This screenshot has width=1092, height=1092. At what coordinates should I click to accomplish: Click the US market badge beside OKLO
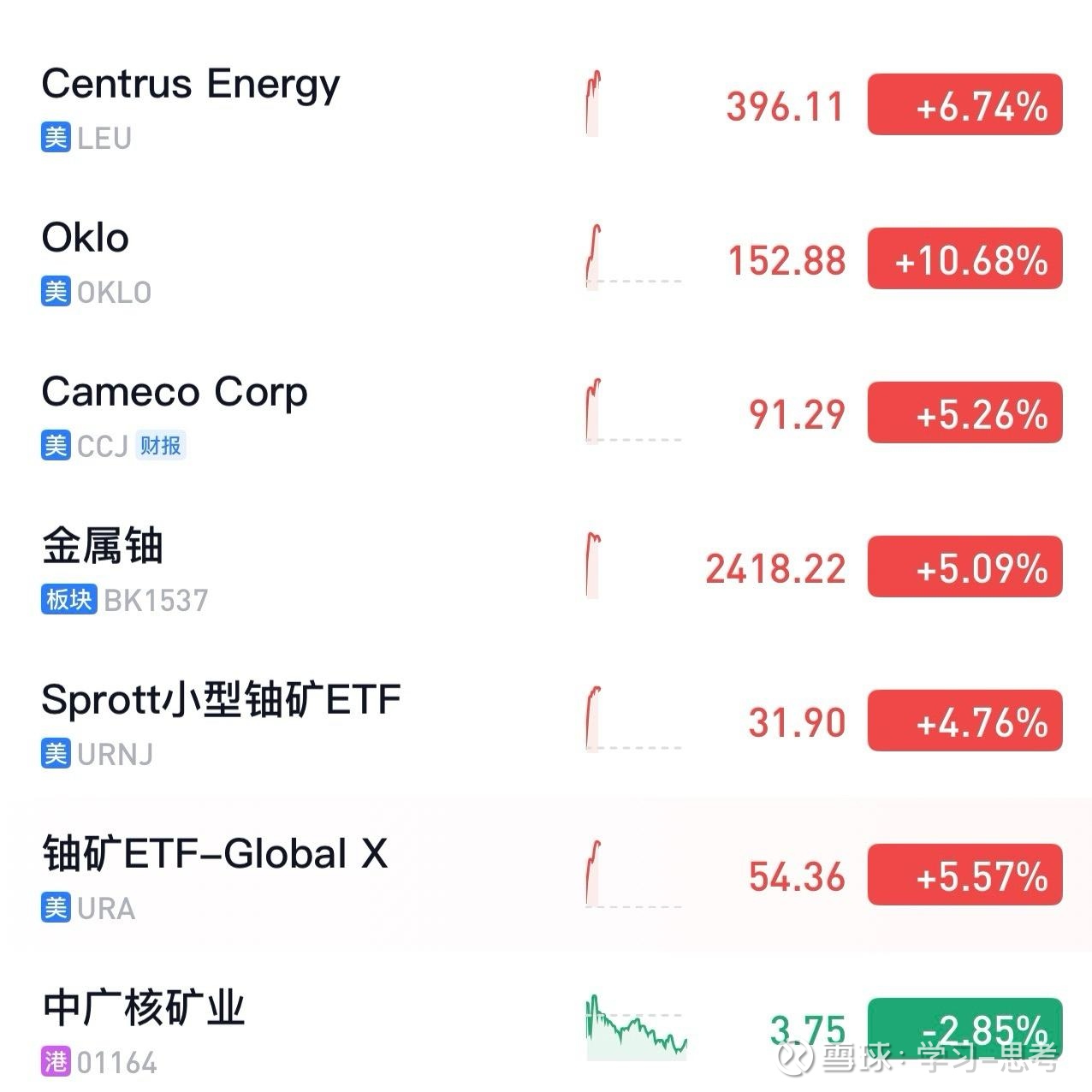56,292
